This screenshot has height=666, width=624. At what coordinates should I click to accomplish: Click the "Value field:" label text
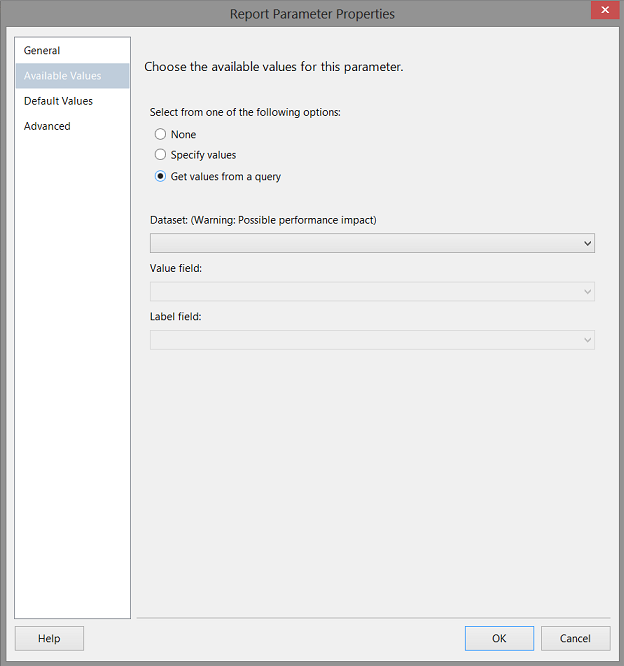pos(176,268)
